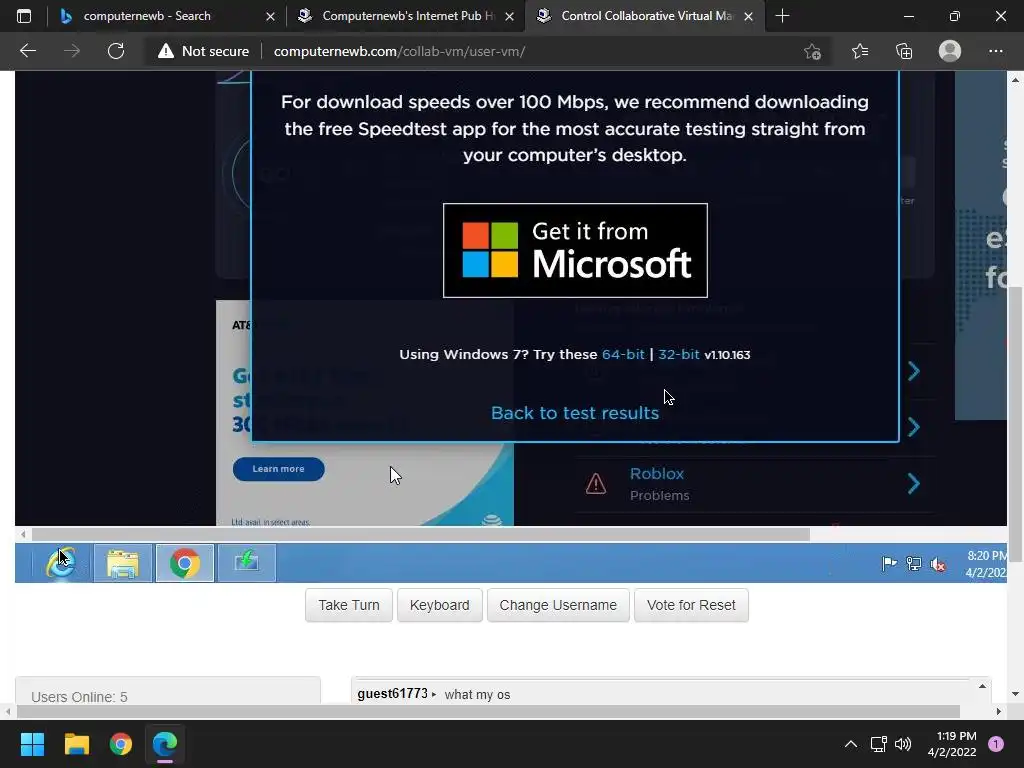The width and height of the screenshot is (1024, 768).
Task: Click the Change Username button
Action: (558, 605)
